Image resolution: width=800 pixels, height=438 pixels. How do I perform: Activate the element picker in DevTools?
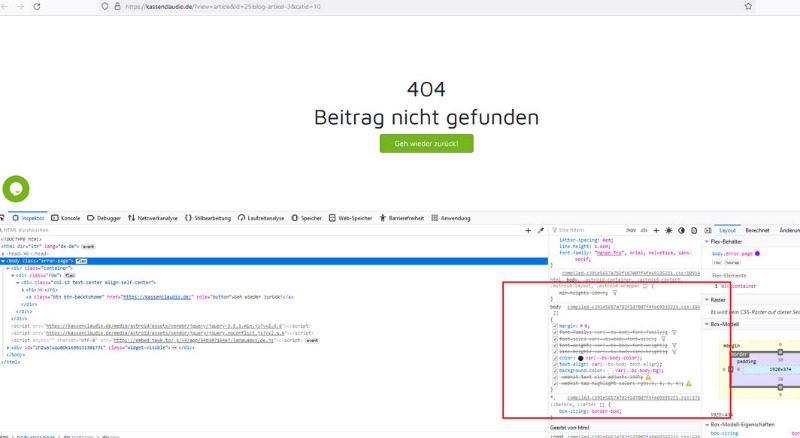click(x=3, y=218)
